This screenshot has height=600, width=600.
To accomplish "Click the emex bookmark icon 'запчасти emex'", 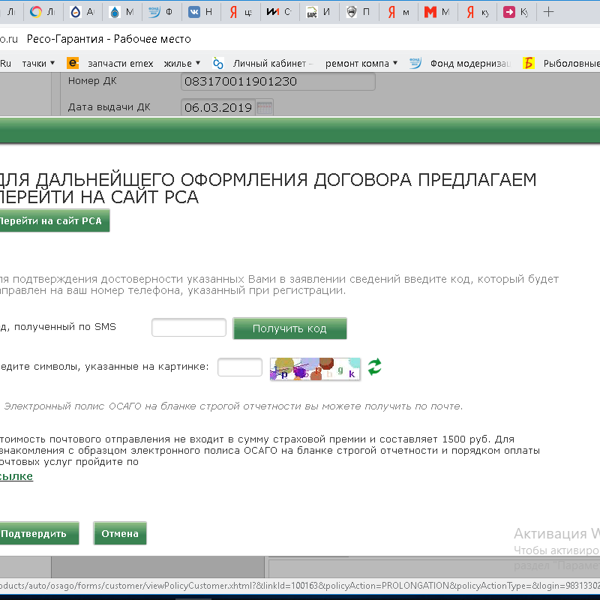I will click(73, 63).
